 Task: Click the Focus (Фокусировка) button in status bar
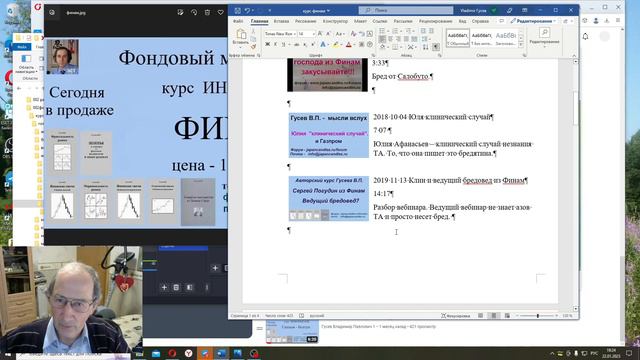[456, 316]
